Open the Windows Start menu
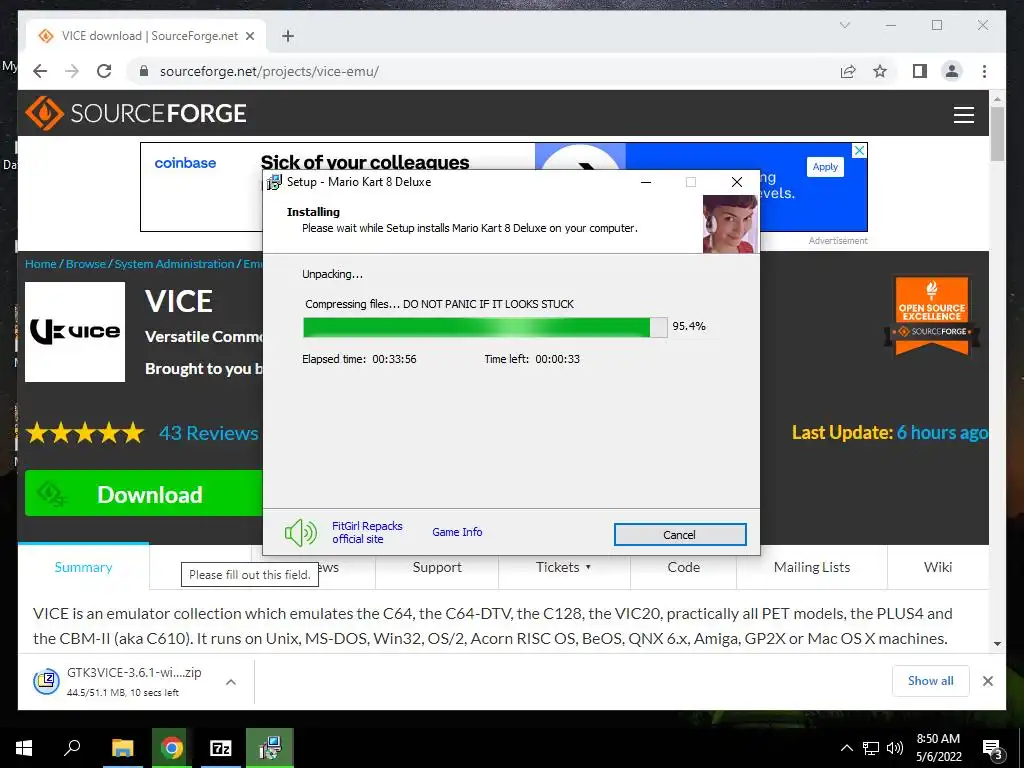Viewport: 1024px width, 768px height. (24, 748)
